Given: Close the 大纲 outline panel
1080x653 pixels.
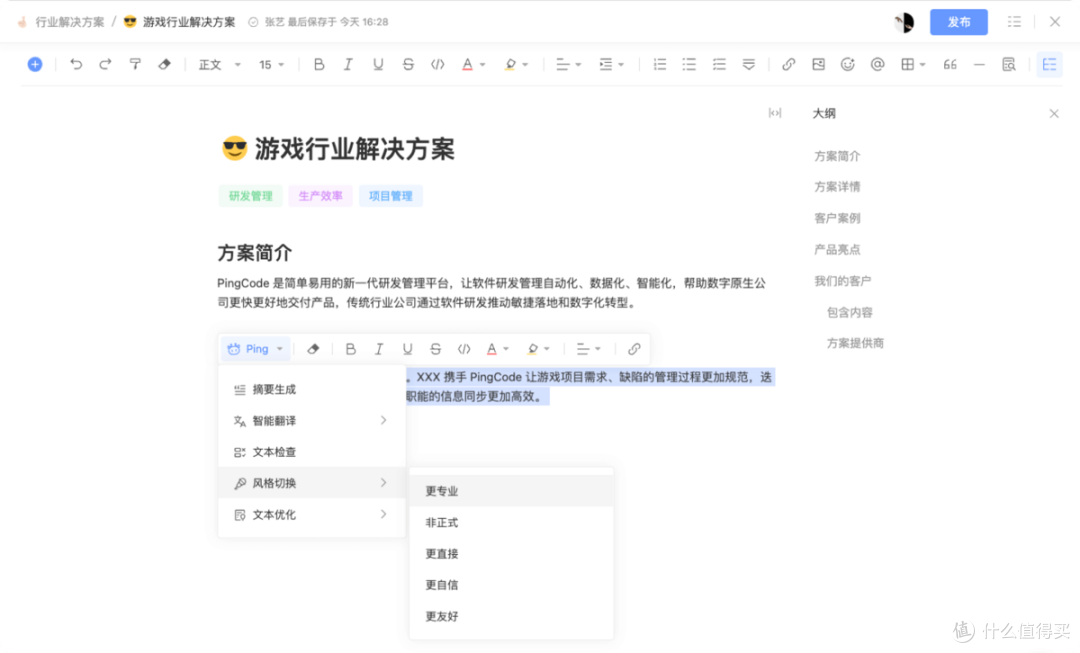Looking at the screenshot, I should pos(1054,114).
